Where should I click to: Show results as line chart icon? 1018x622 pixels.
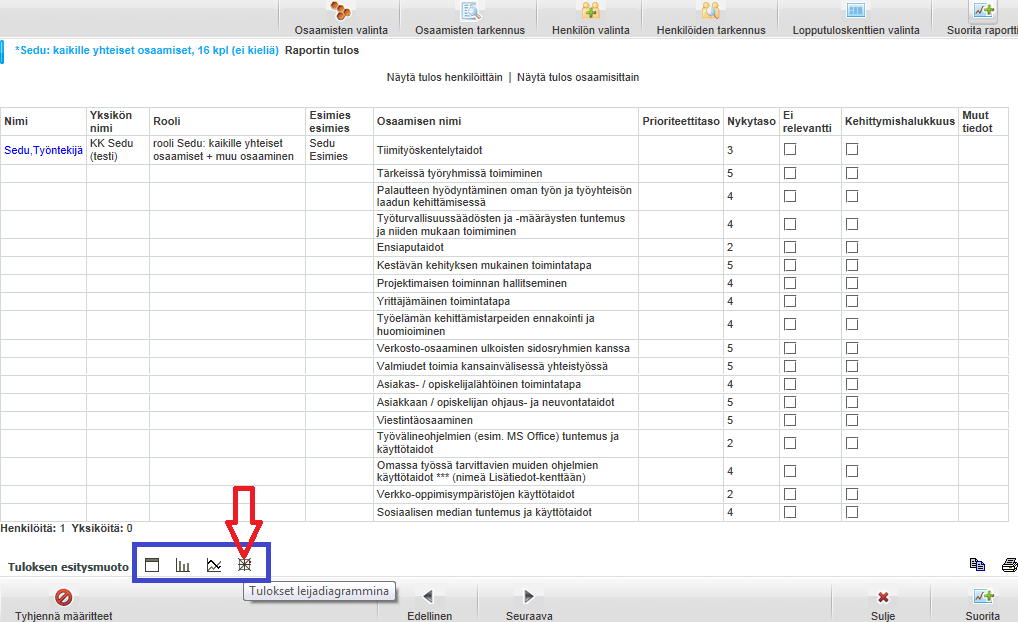click(214, 565)
